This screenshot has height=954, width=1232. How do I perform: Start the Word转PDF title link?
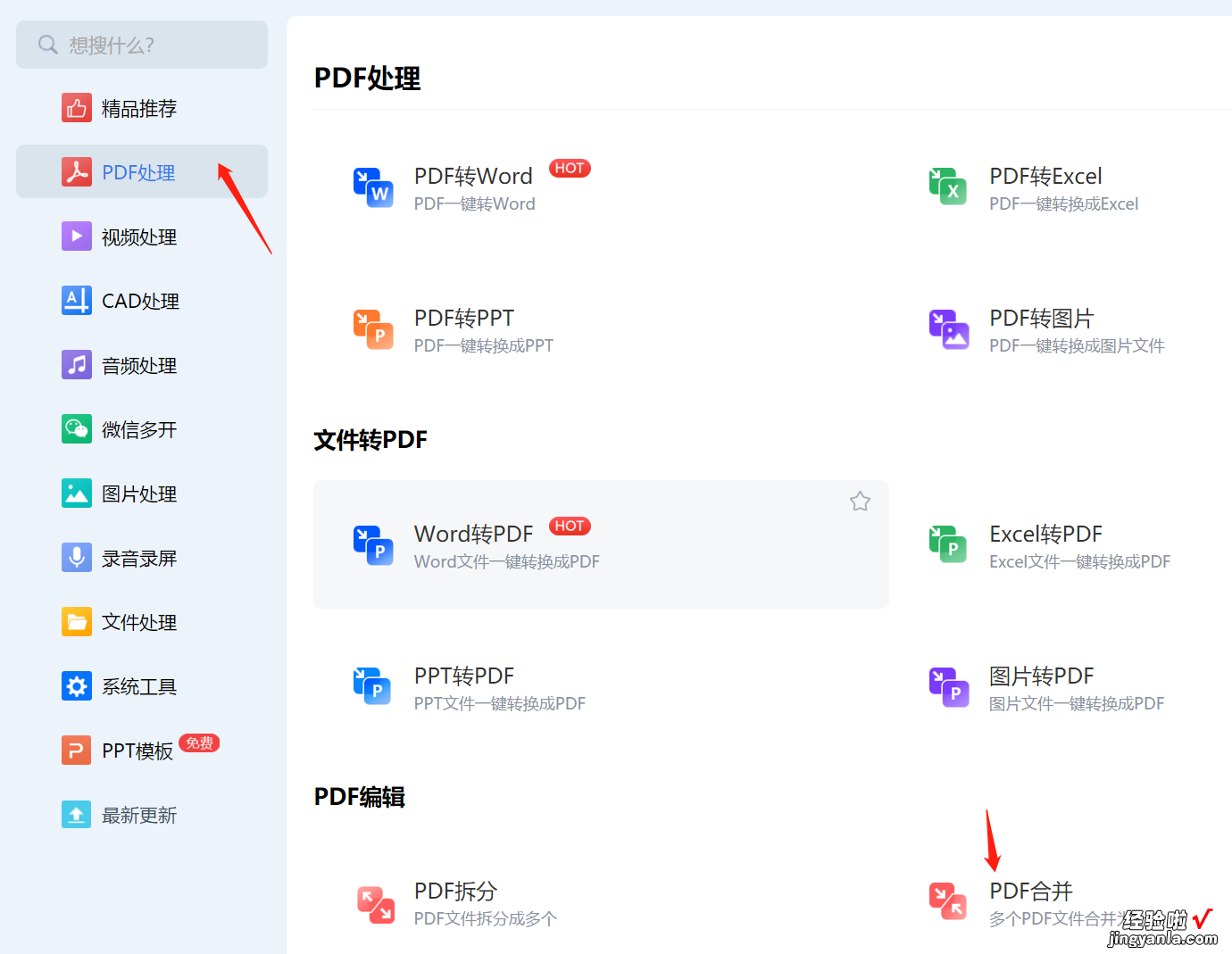[473, 534]
